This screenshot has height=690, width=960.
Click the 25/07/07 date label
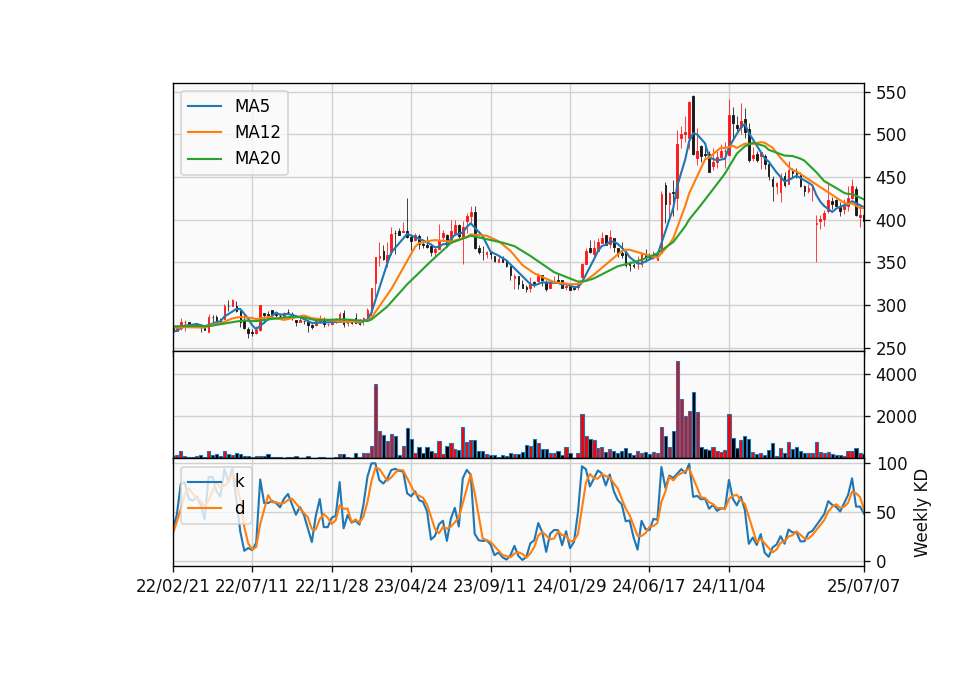pyautogui.click(x=864, y=586)
